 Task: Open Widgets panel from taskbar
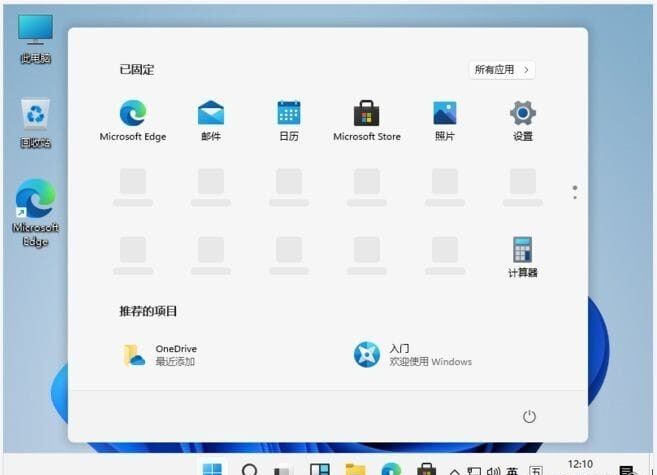(x=320, y=469)
